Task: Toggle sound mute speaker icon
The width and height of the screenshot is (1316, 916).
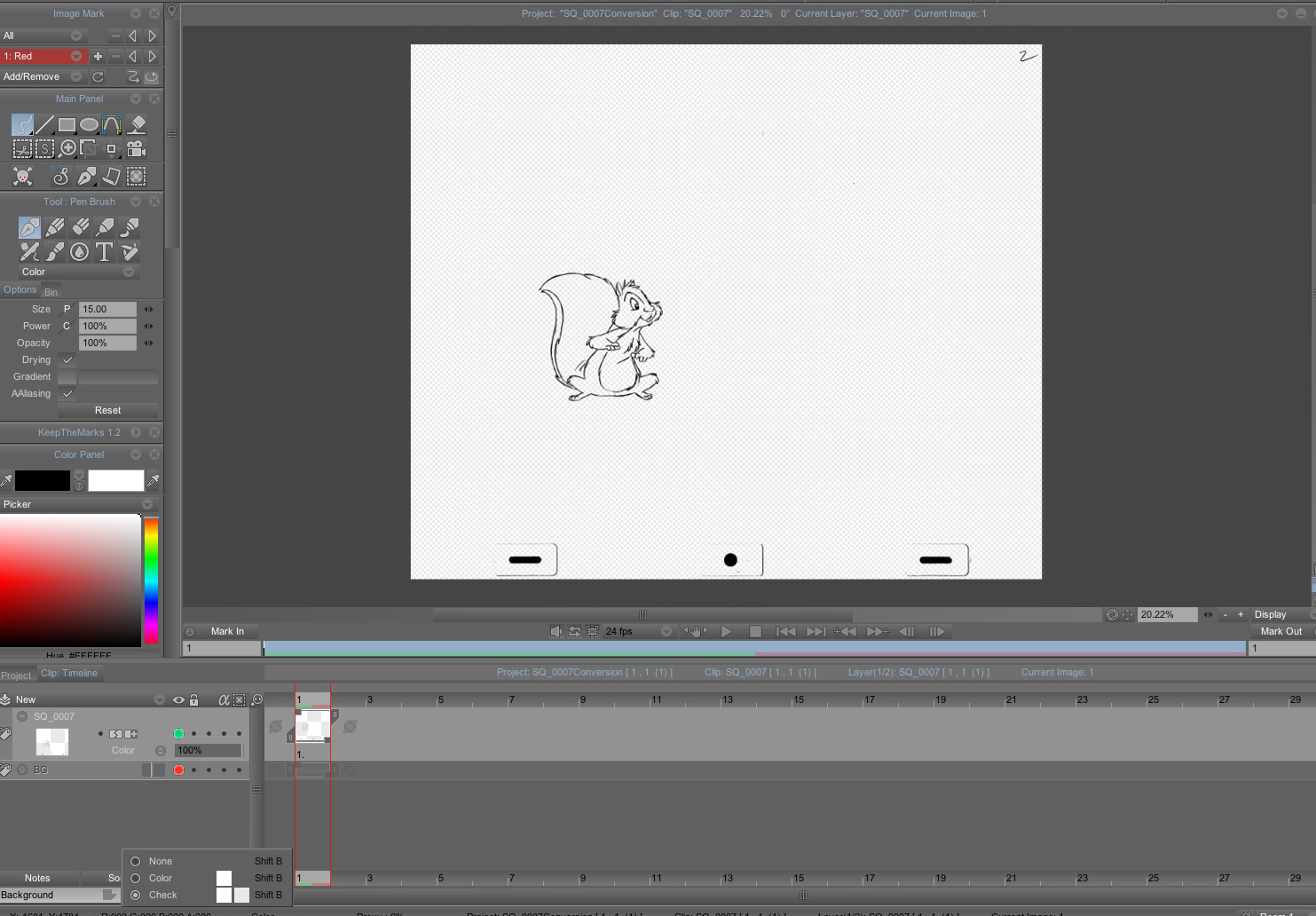Action: coord(556,631)
